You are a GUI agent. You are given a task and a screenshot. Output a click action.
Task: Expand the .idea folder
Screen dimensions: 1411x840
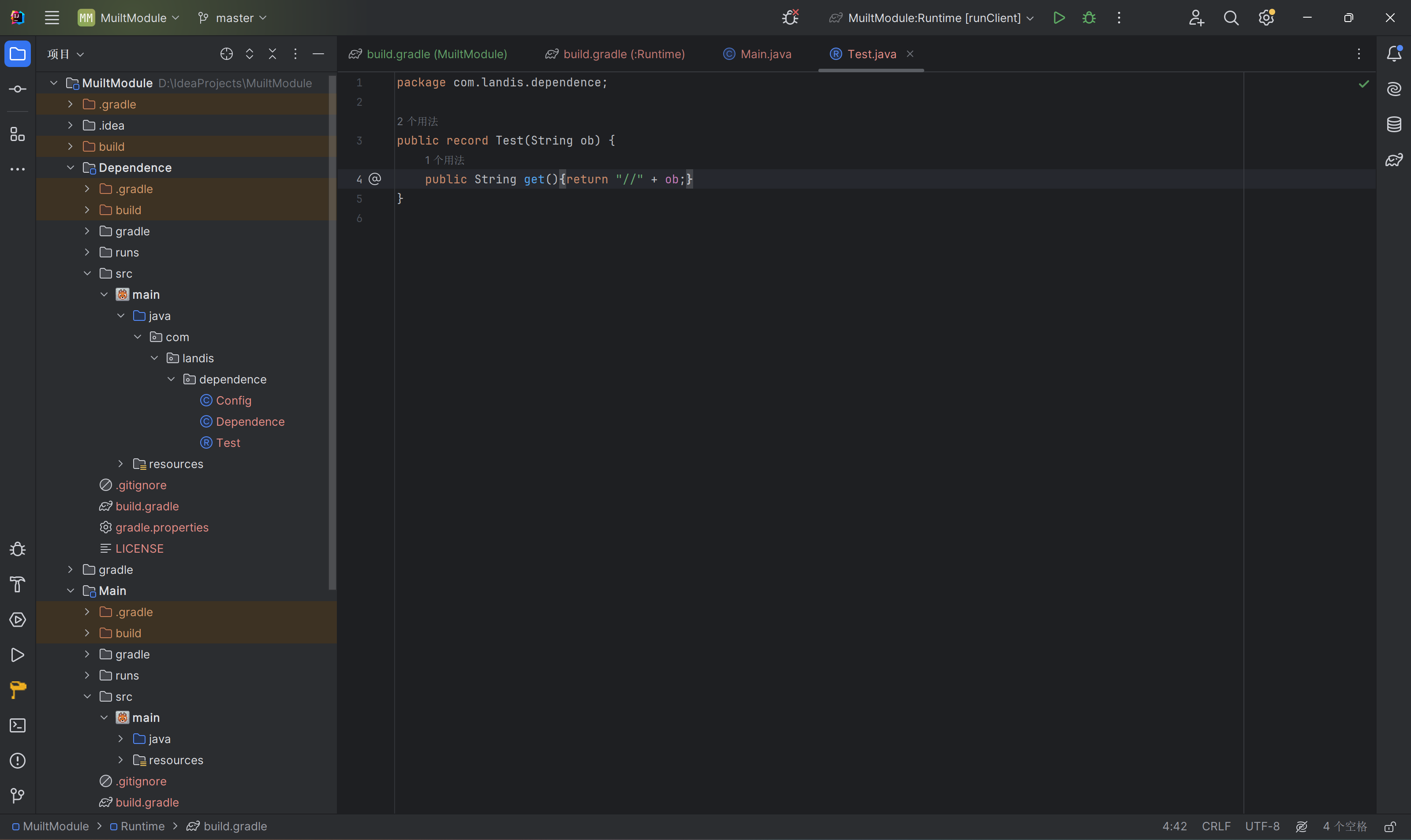point(70,125)
